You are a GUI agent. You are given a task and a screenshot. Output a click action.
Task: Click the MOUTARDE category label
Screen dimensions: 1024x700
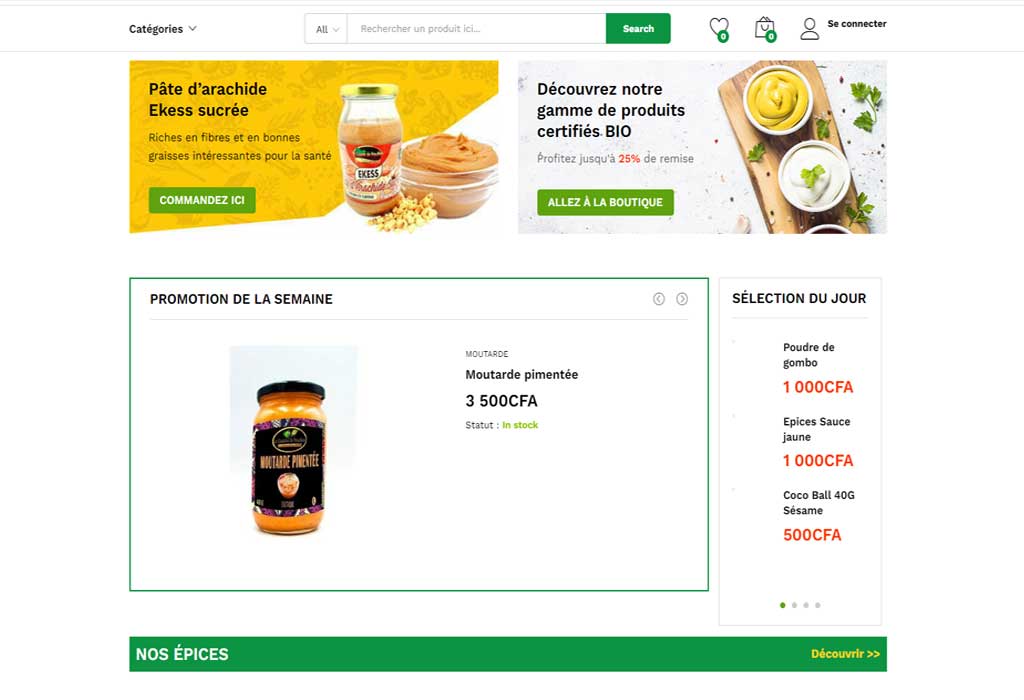click(487, 354)
